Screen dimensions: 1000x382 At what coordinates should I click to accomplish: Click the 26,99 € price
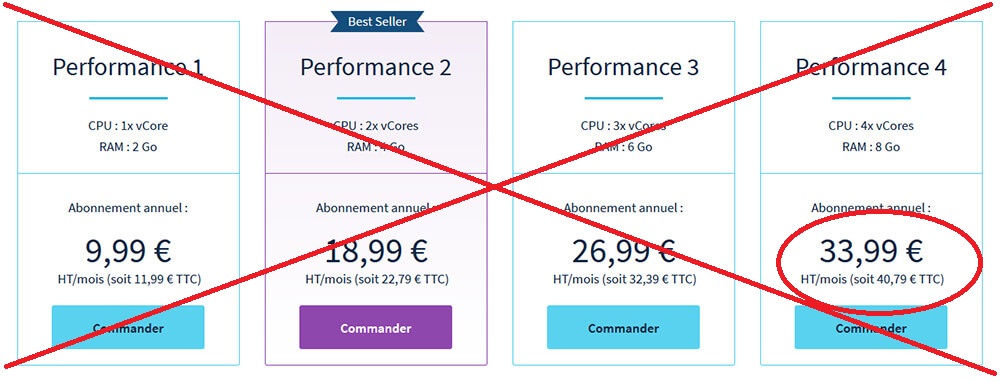pyautogui.click(x=623, y=251)
